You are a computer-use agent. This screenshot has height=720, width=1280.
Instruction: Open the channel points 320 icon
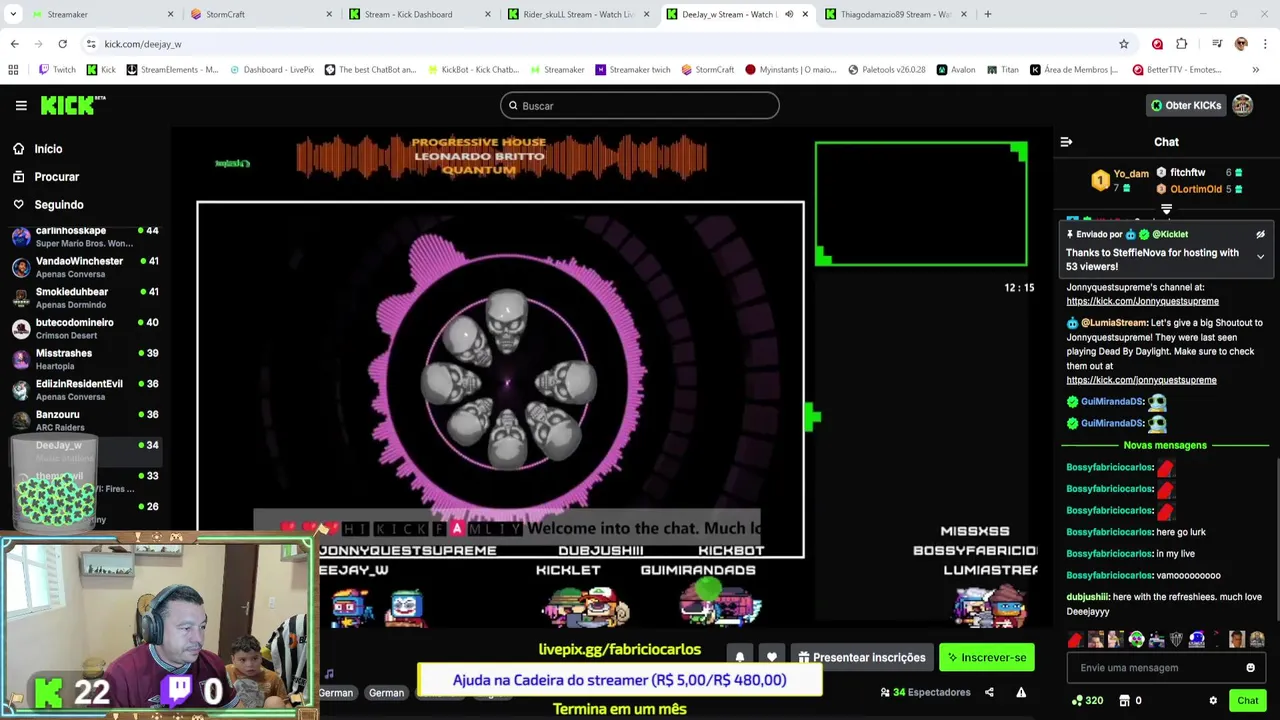1087,701
